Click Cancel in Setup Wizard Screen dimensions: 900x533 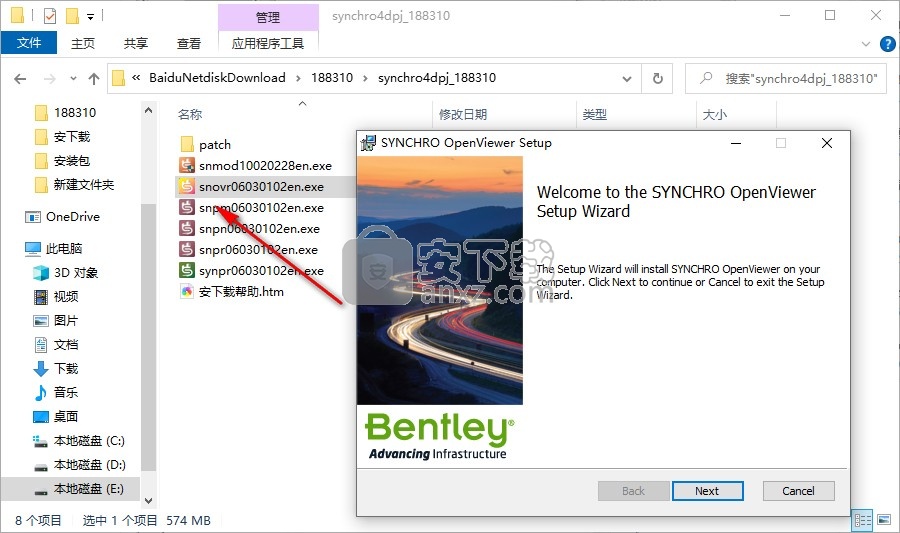798,491
